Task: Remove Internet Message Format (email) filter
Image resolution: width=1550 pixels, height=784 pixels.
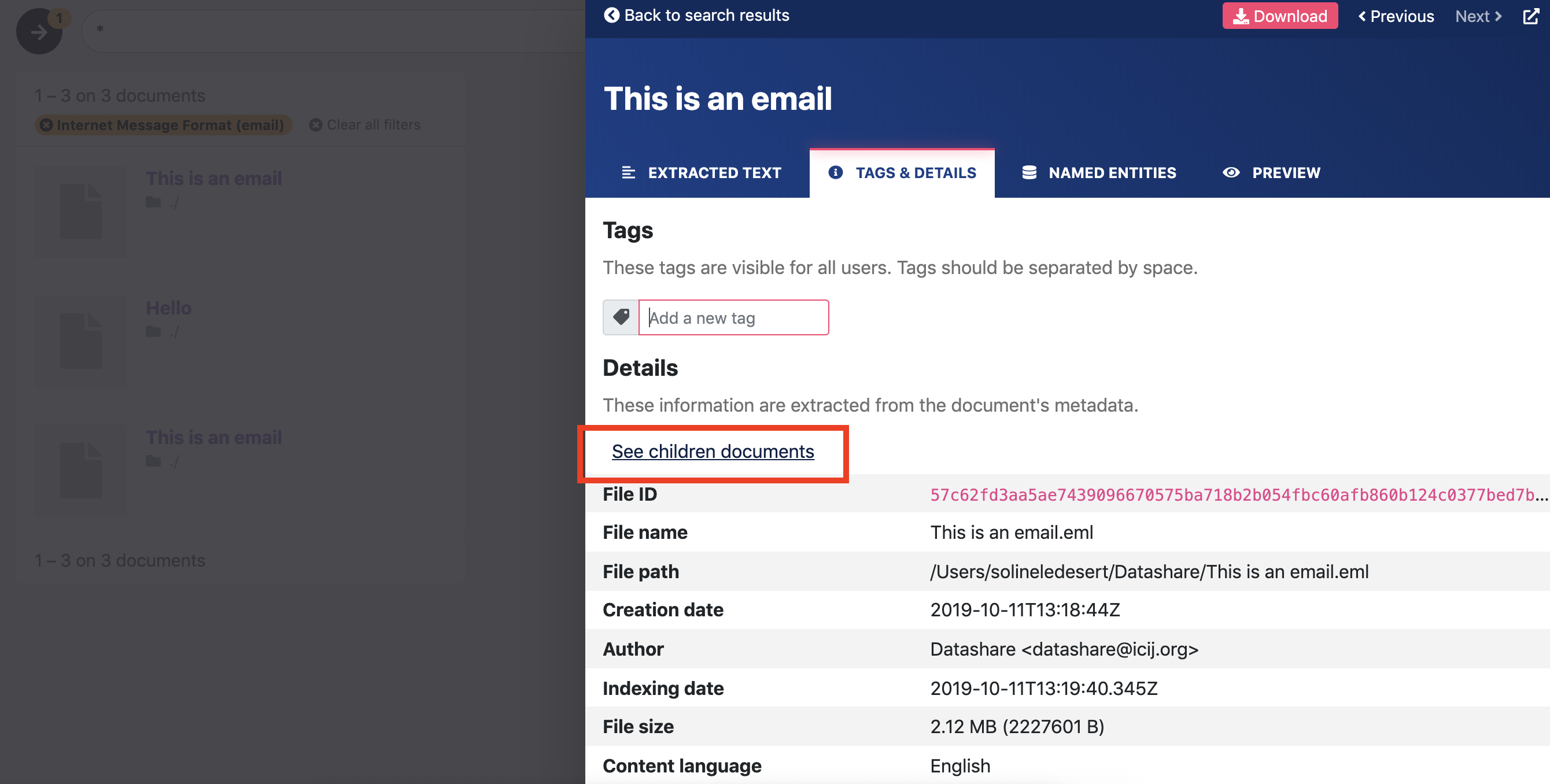Action: tap(46, 125)
